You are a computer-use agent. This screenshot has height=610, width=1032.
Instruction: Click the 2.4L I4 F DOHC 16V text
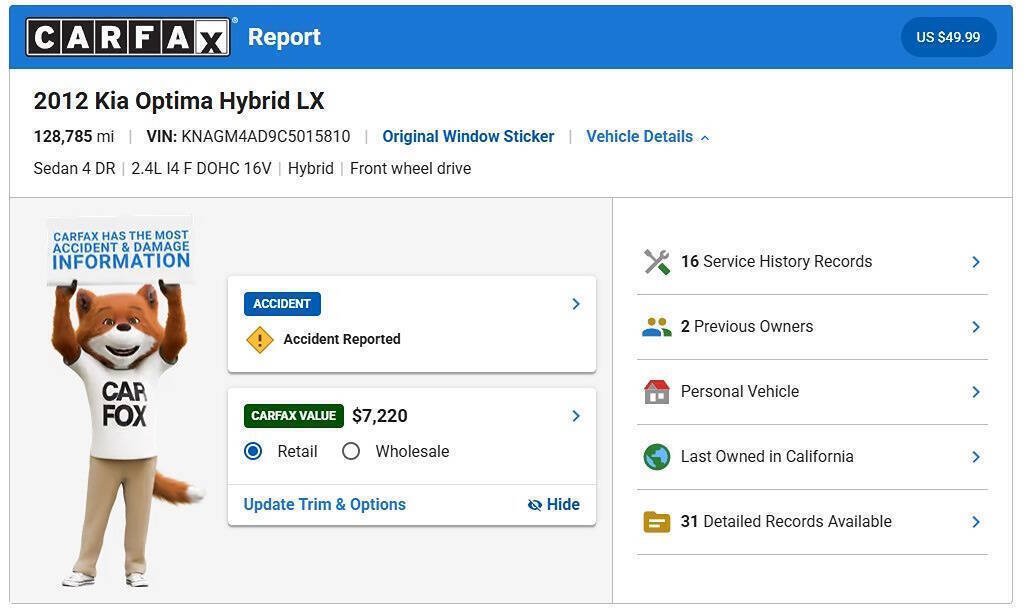pos(201,168)
